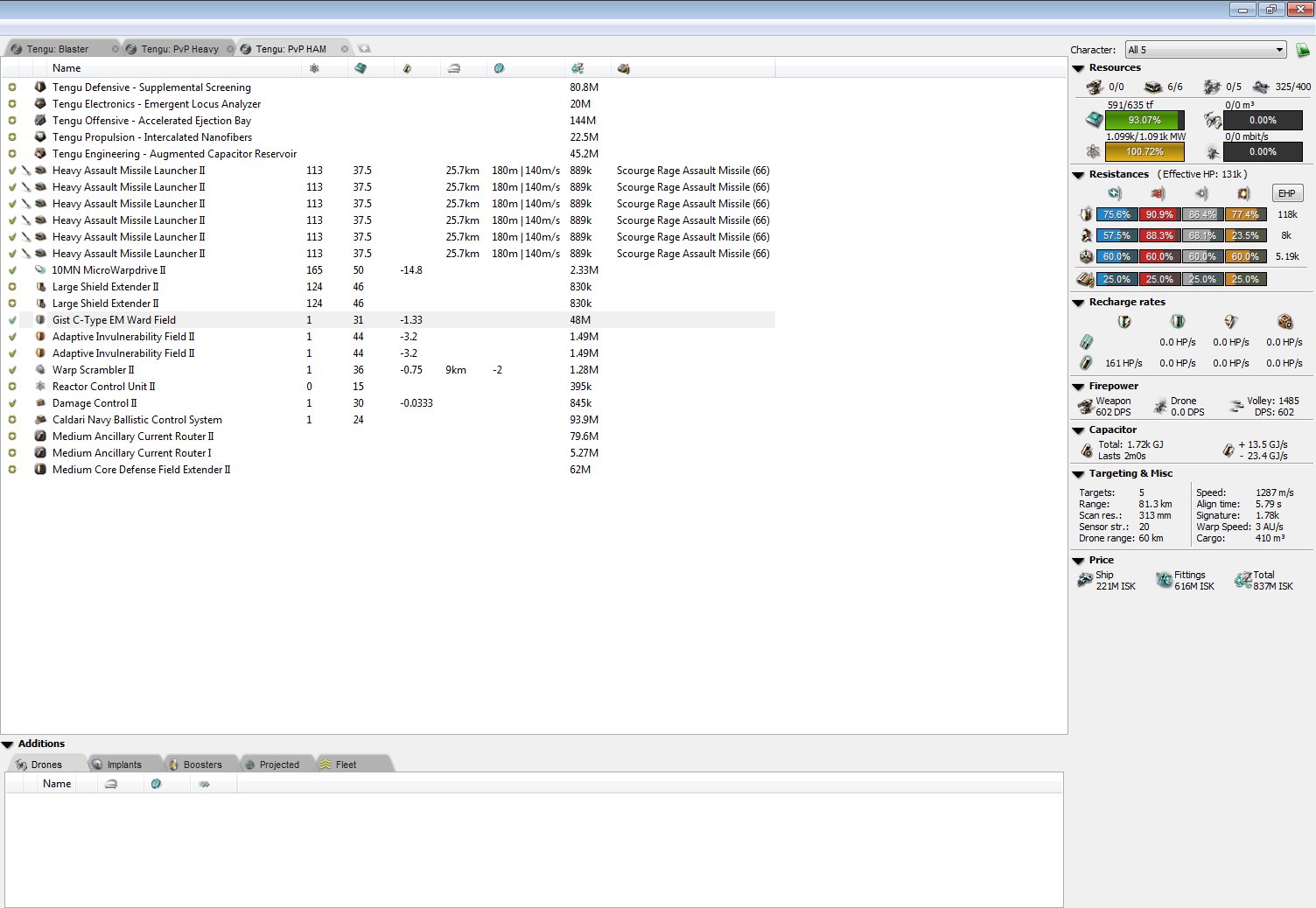Toggle the Reactor Control Unit II state indicator

pos(12,387)
